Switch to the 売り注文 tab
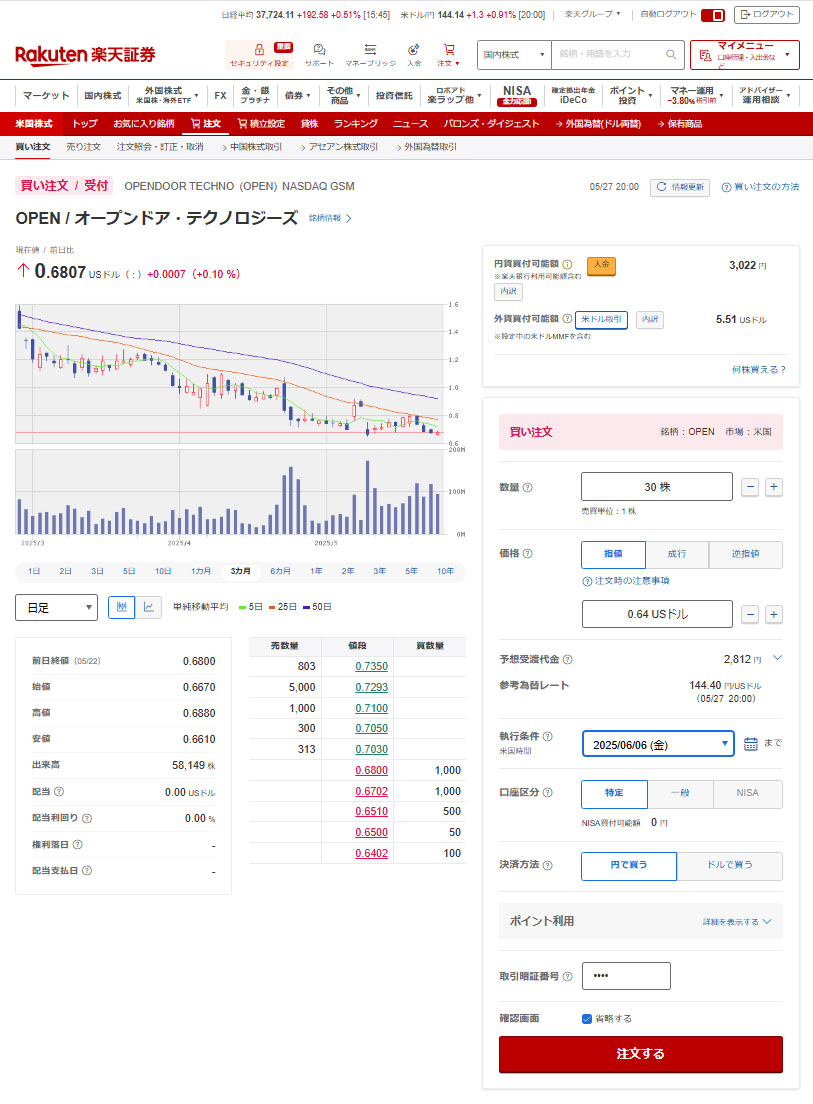The width and height of the screenshot is (813, 1104). pyautogui.click(x=83, y=147)
